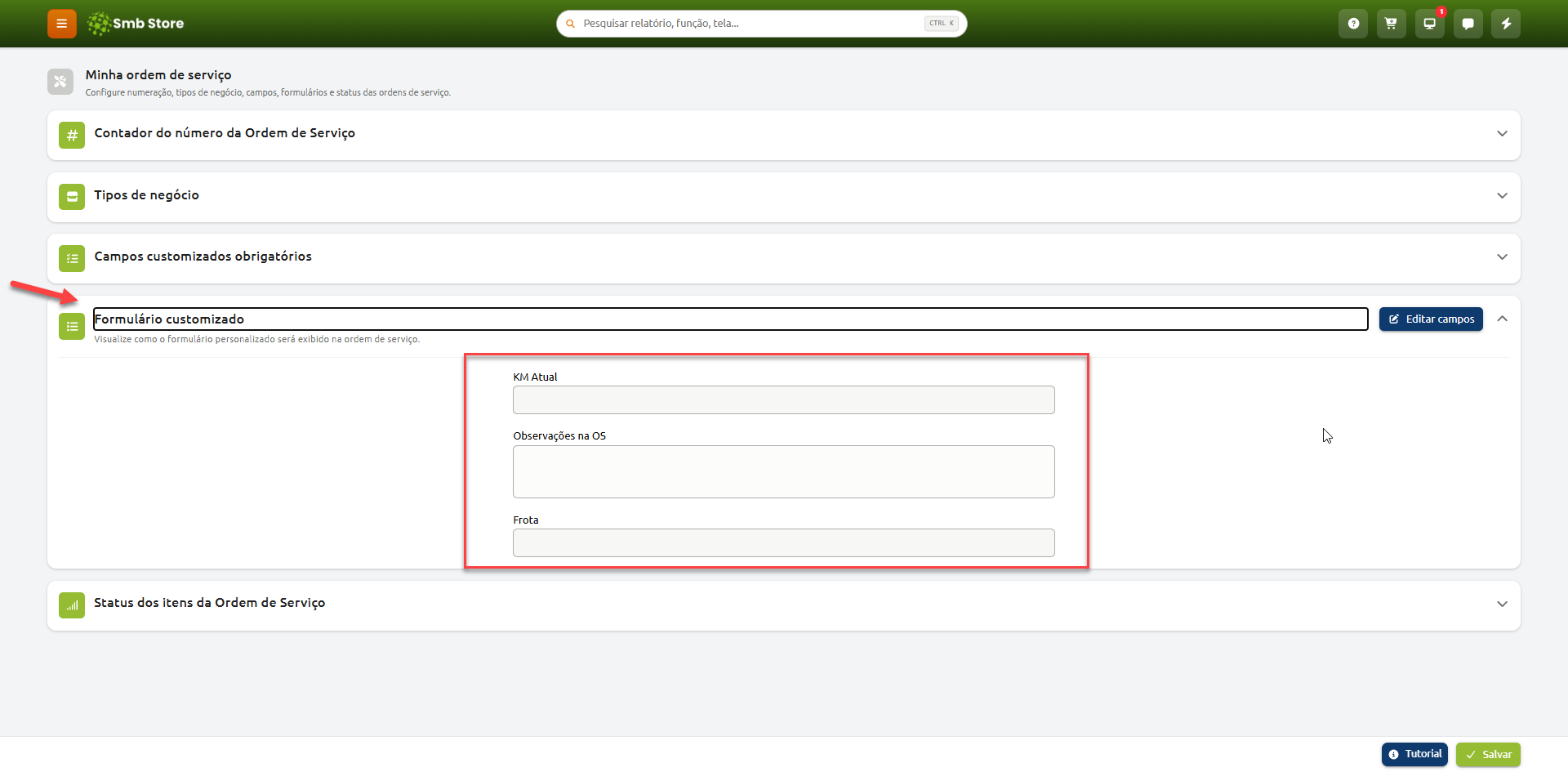This screenshot has height=772, width=1568.
Task: Click the KM Atual input field
Action: click(784, 400)
